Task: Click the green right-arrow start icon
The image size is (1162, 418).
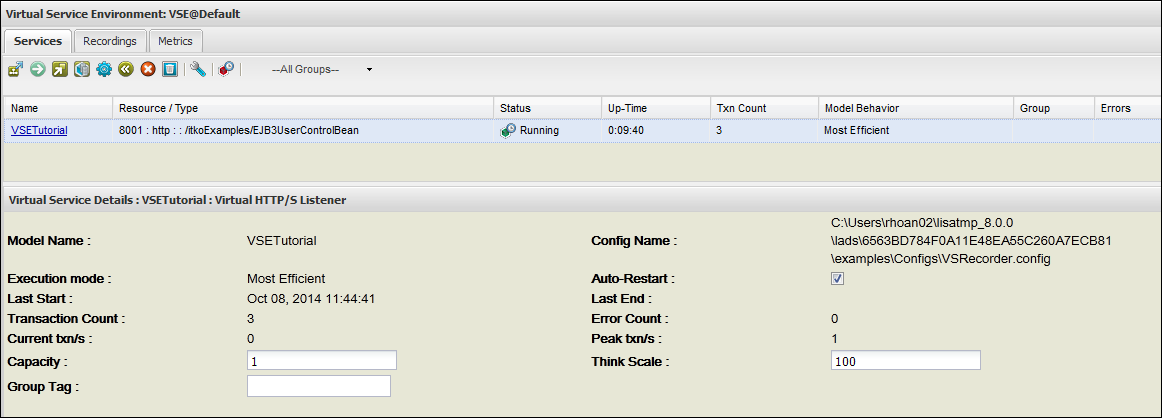Action: click(x=38, y=69)
